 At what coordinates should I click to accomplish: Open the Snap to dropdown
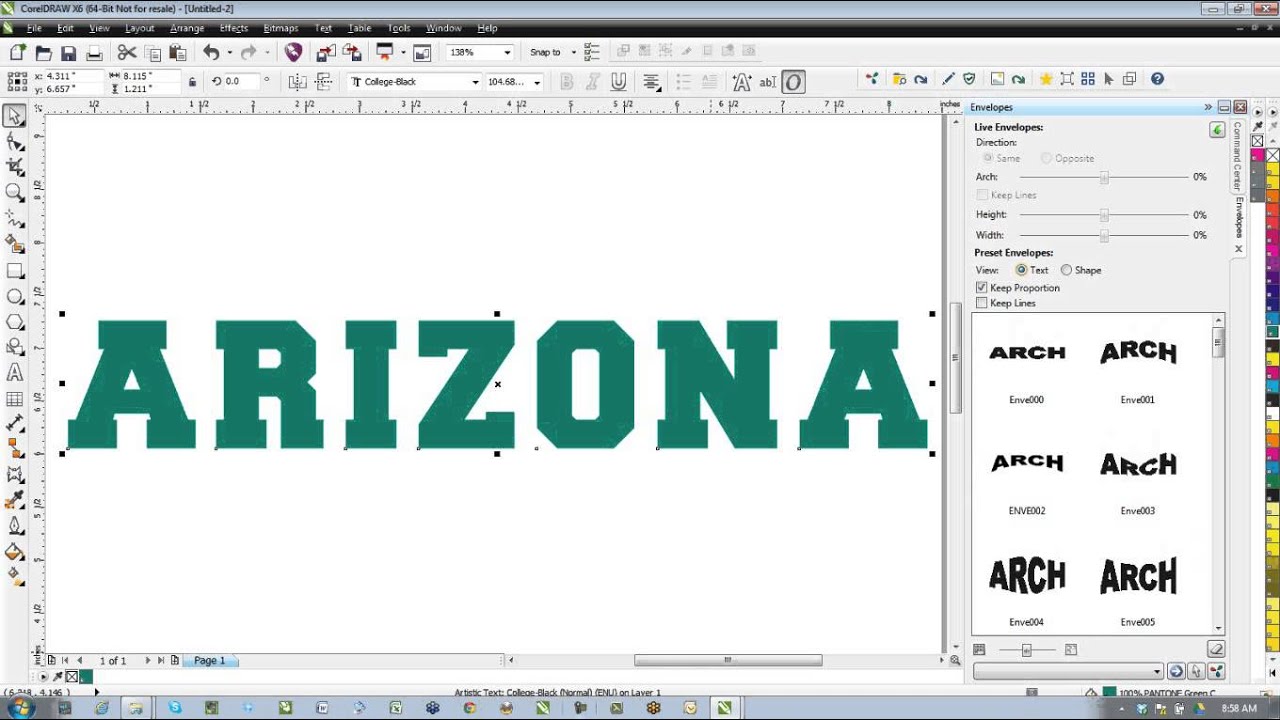pyautogui.click(x=573, y=53)
